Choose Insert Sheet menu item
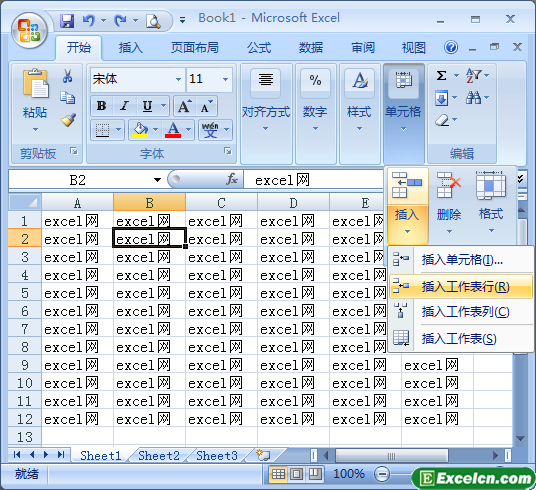 [x=460, y=339]
